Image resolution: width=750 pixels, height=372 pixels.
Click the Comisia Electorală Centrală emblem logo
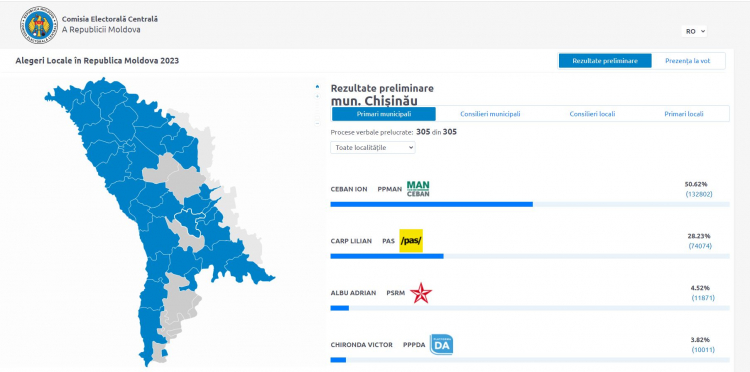point(39,25)
